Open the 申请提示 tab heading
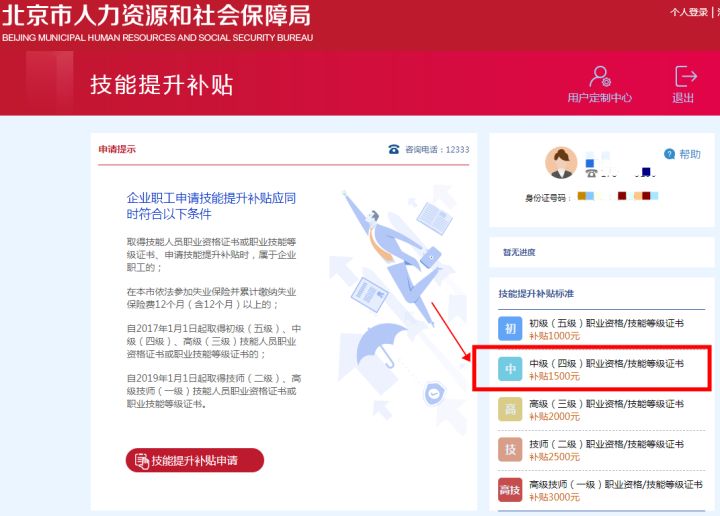 117,149
